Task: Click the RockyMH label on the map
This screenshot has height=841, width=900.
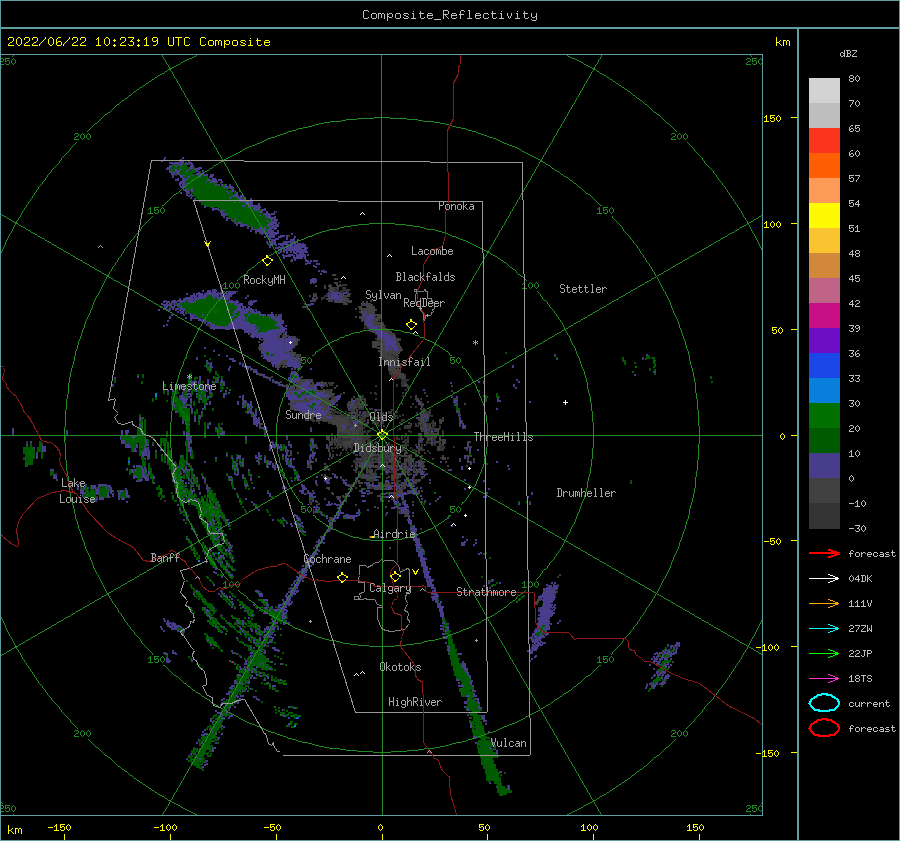Action: [264, 280]
